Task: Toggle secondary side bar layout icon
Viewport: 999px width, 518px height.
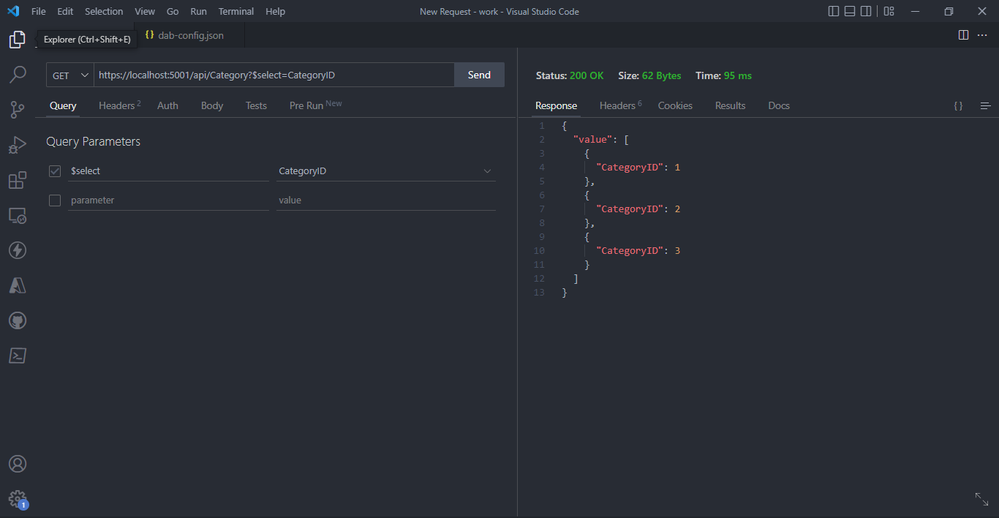Action: (866, 11)
